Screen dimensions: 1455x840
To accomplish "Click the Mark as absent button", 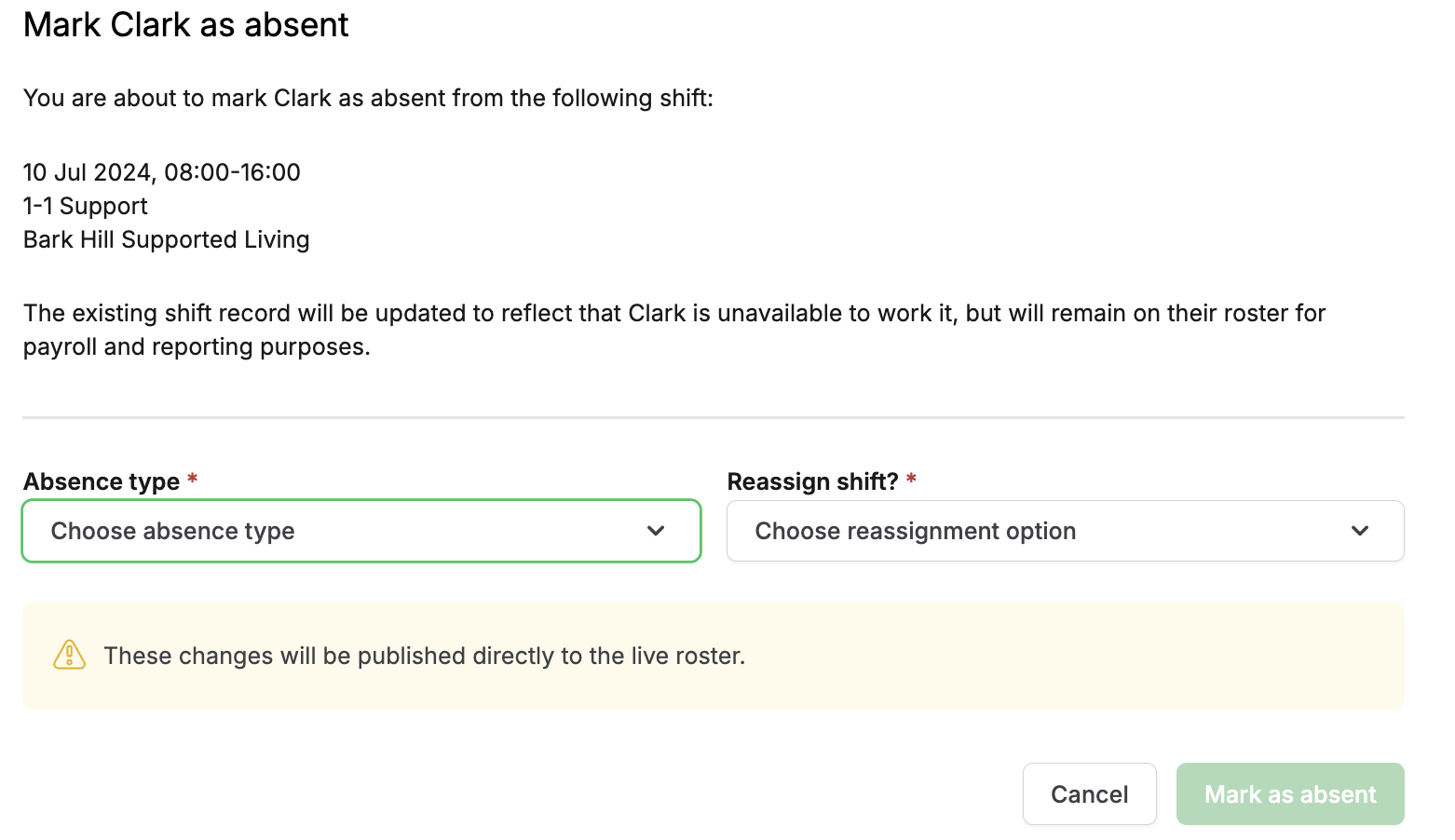I will [x=1289, y=793].
